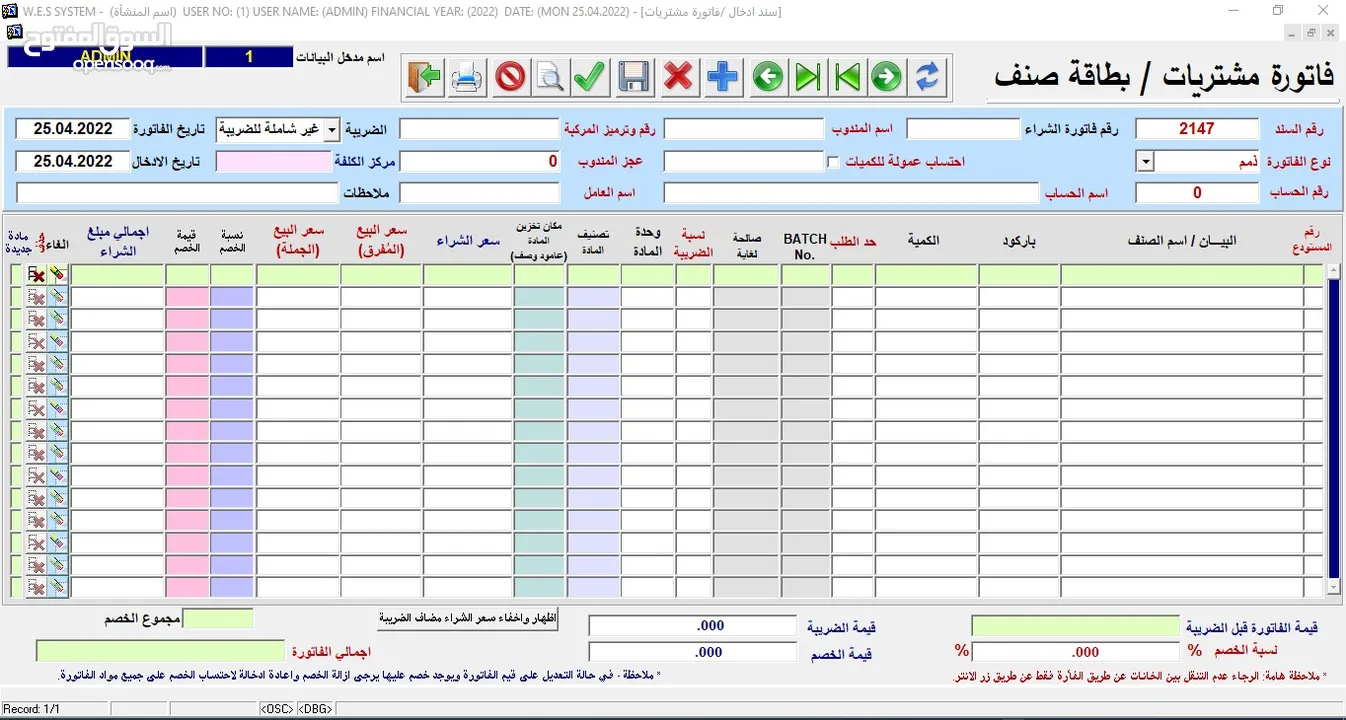Click the <OSC> status bar indicator
Image resolution: width=1346 pixels, height=720 pixels.
click(277, 709)
